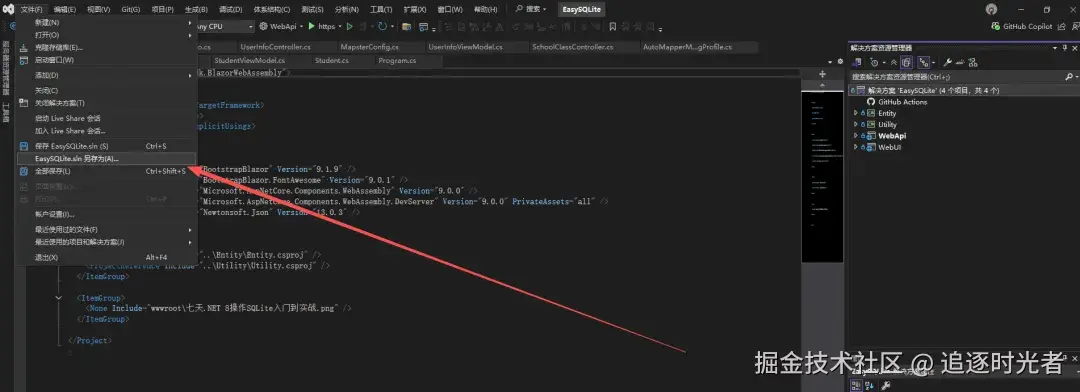Choose 克隆存储库(E)... from File menu
This screenshot has height=392, width=1080.
click(x=106, y=48)
